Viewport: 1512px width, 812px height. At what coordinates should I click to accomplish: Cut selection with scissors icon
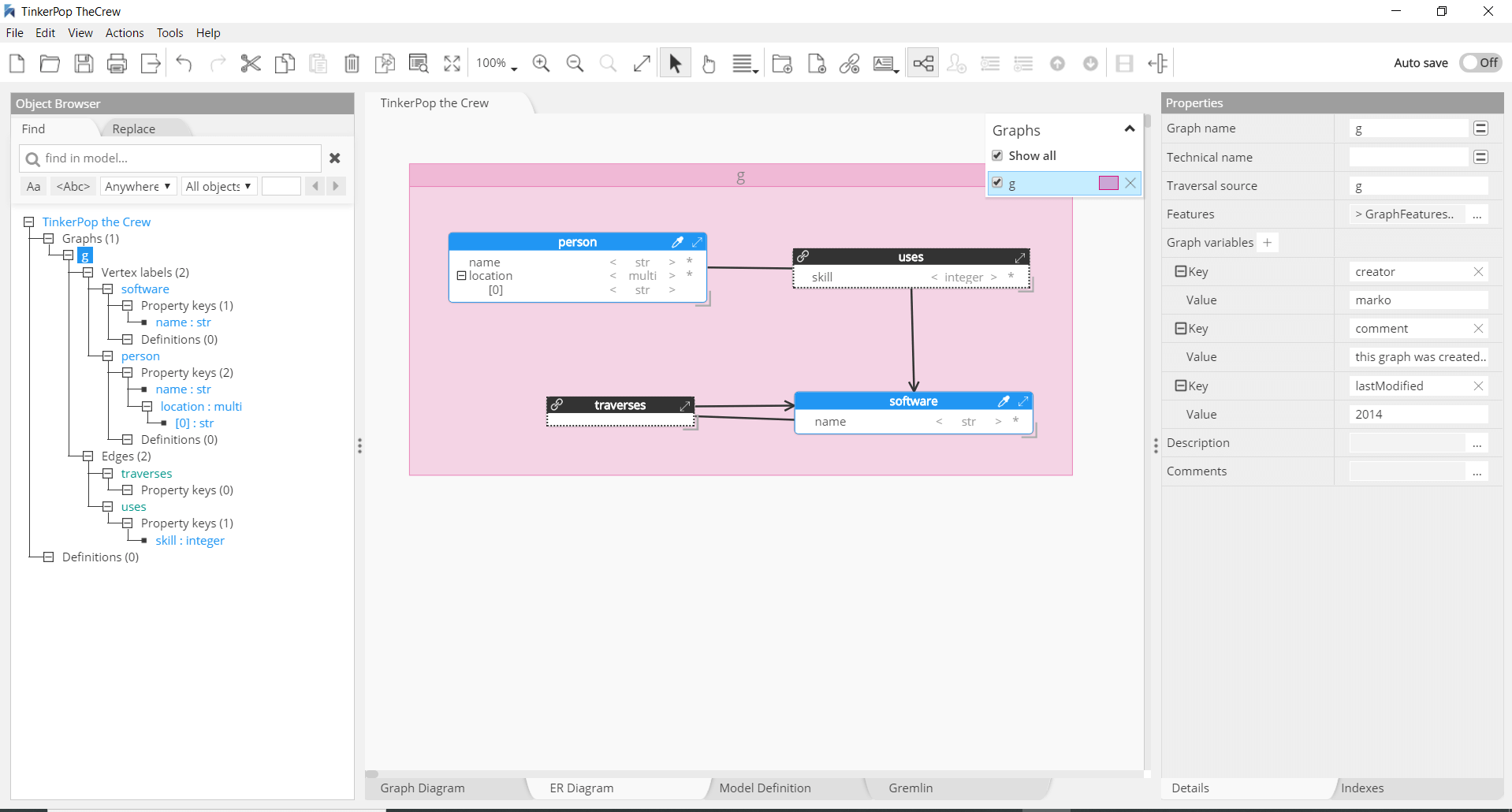click(251, 63)
